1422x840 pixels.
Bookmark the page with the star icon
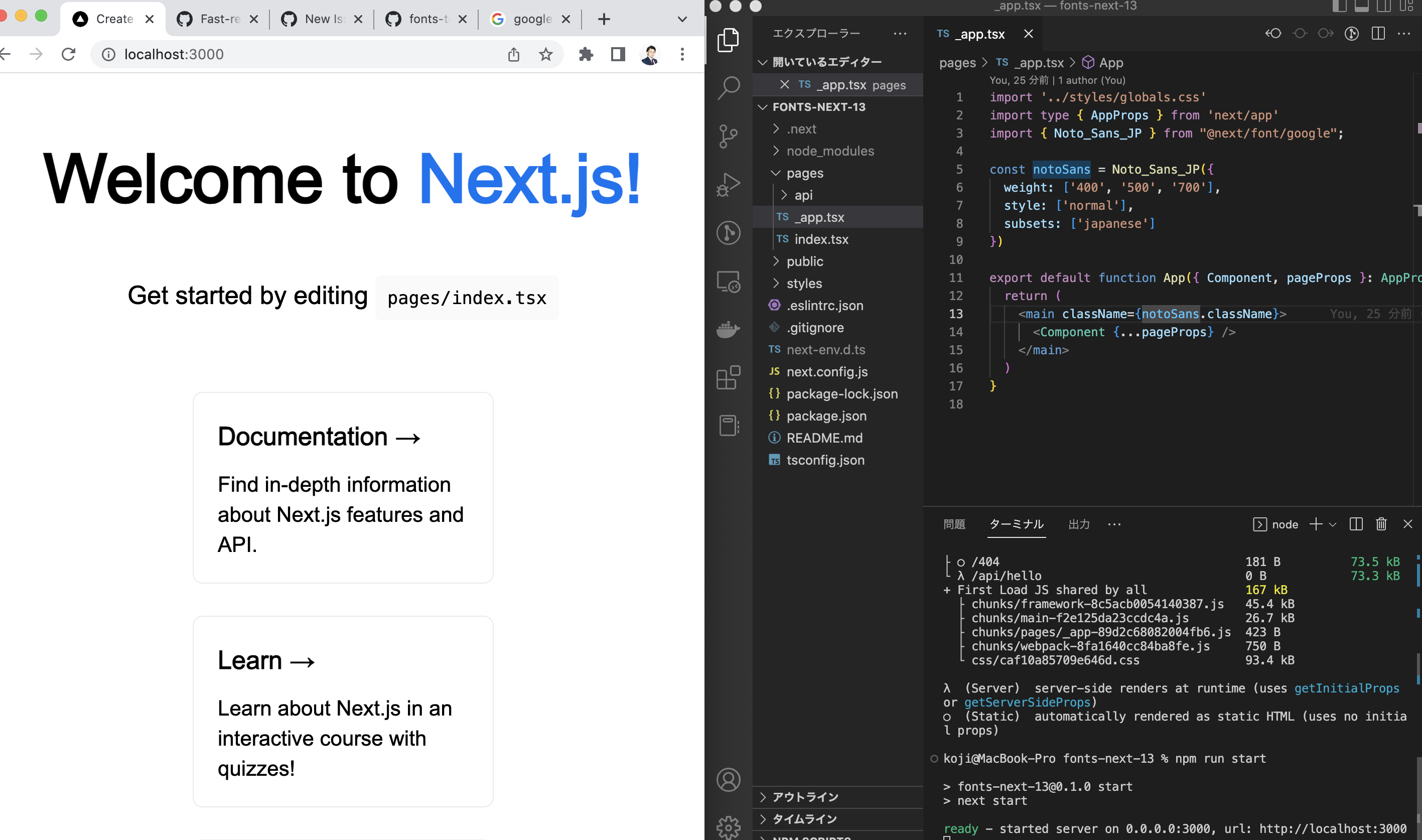545,54
